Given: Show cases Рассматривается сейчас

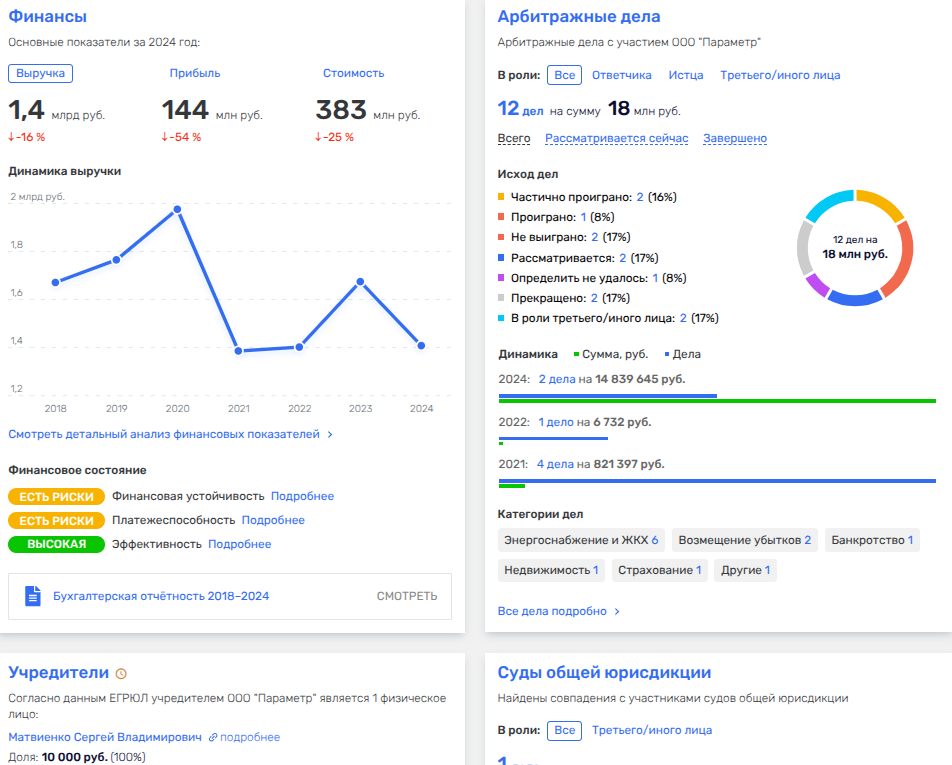Looking at the screenshot, I should (616, 139).
